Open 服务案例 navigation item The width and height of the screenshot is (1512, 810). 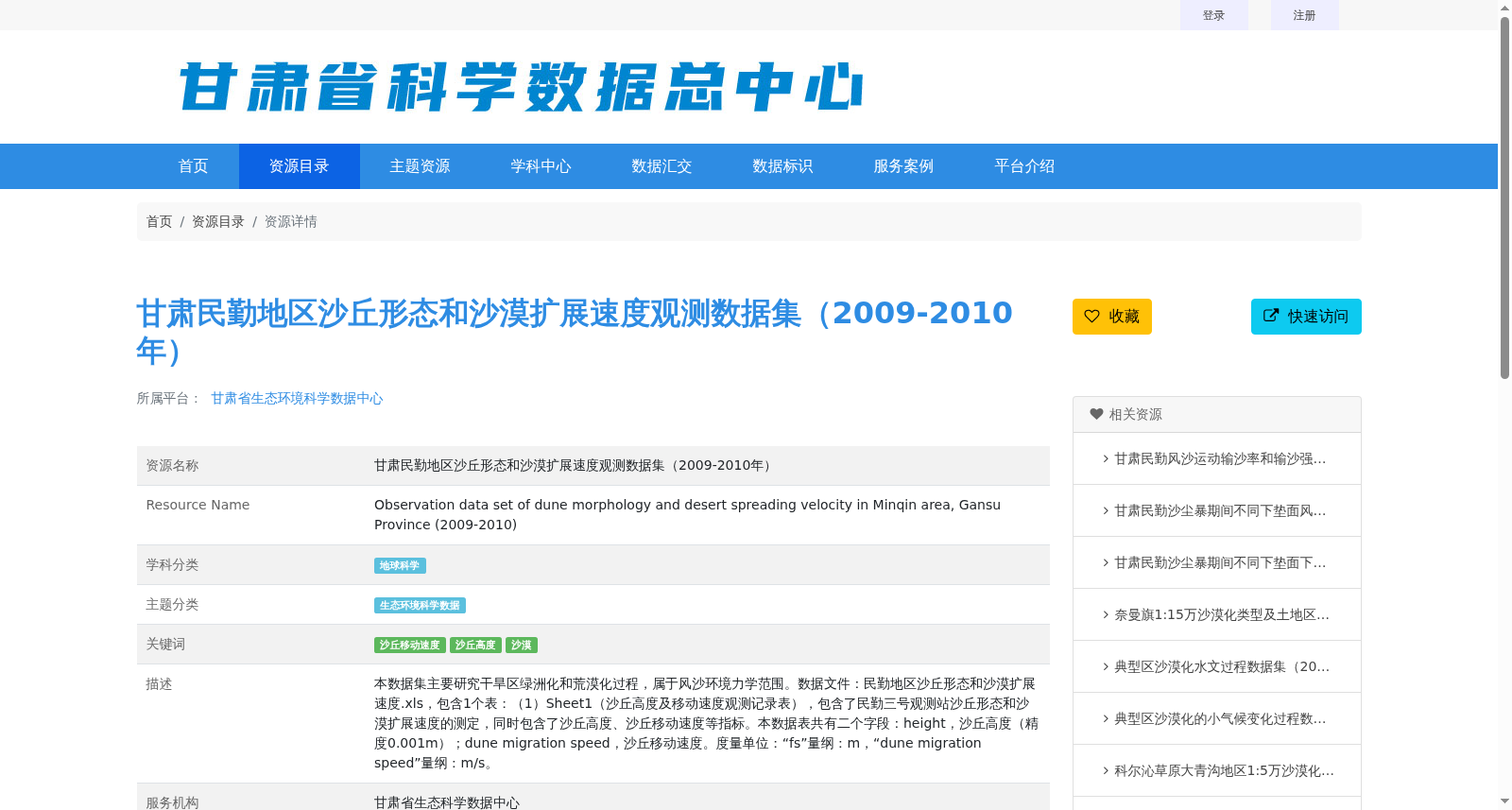(904, 166)
